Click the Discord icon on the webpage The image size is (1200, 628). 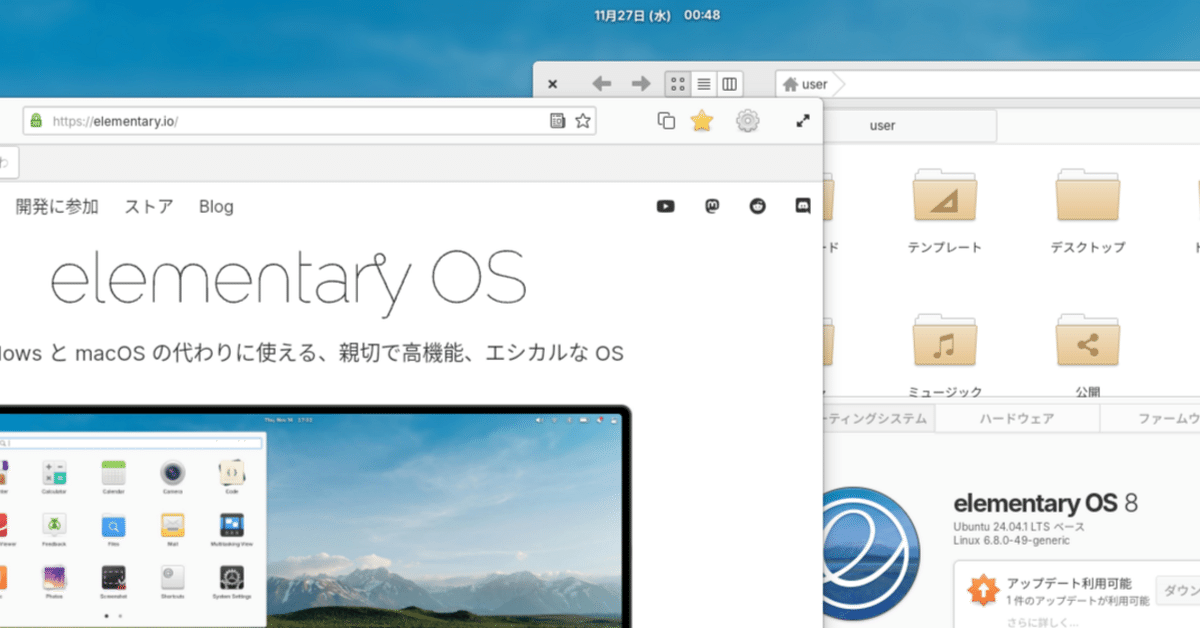pyautogui.click(x=802, y=206)
